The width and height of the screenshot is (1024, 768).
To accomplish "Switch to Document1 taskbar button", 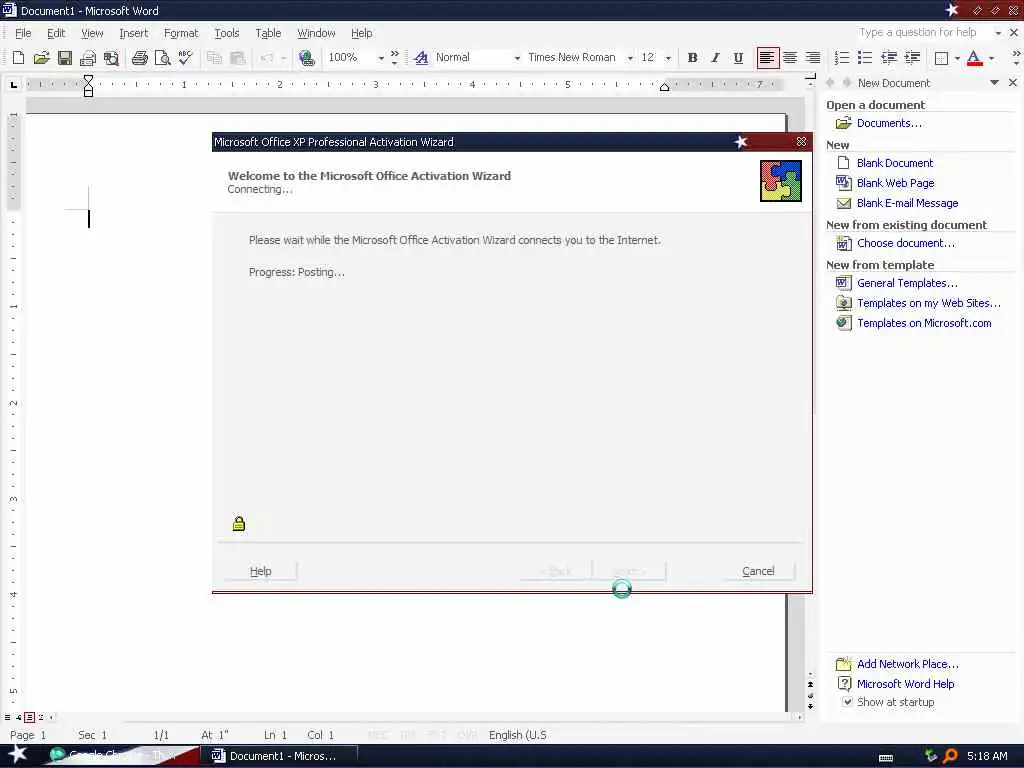I will pos(282,756).
